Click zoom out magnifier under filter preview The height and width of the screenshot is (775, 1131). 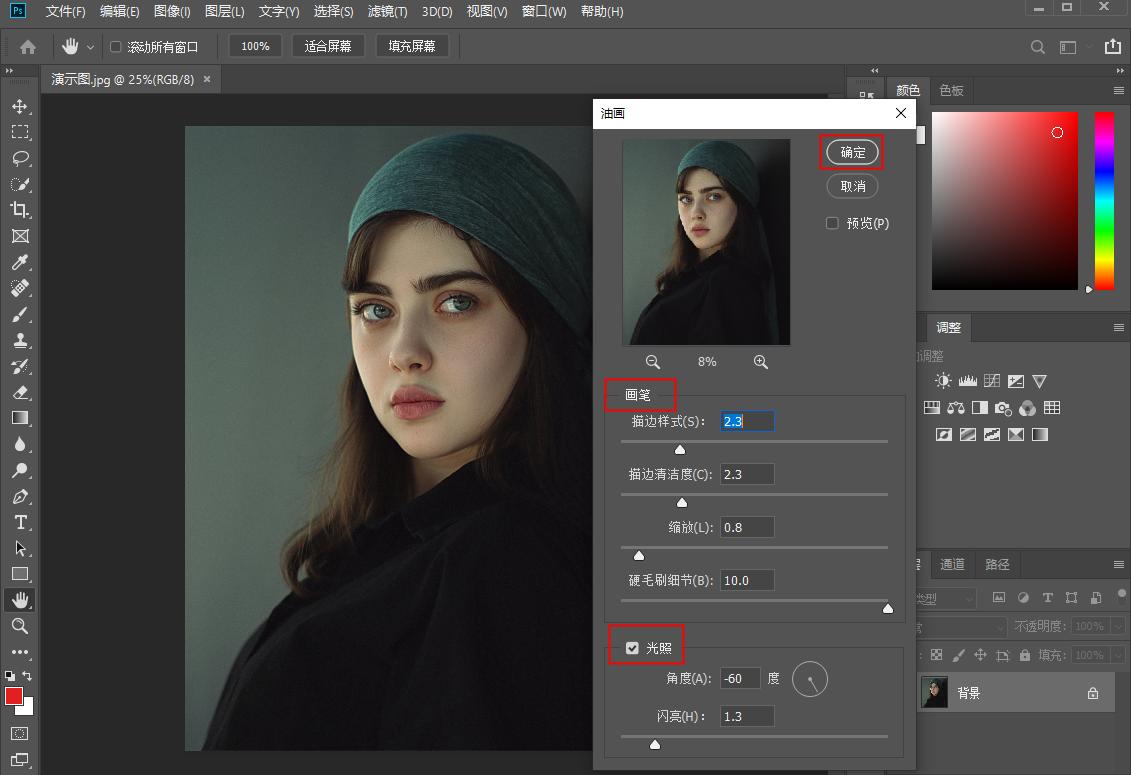tap(653, 362)
